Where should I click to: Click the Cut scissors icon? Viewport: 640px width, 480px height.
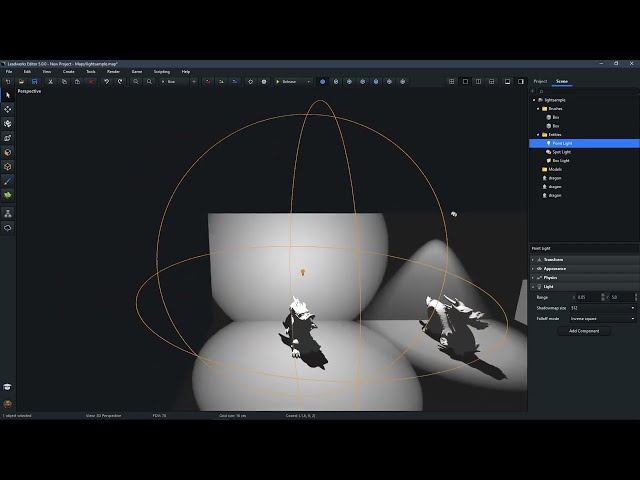coord(51,82)
